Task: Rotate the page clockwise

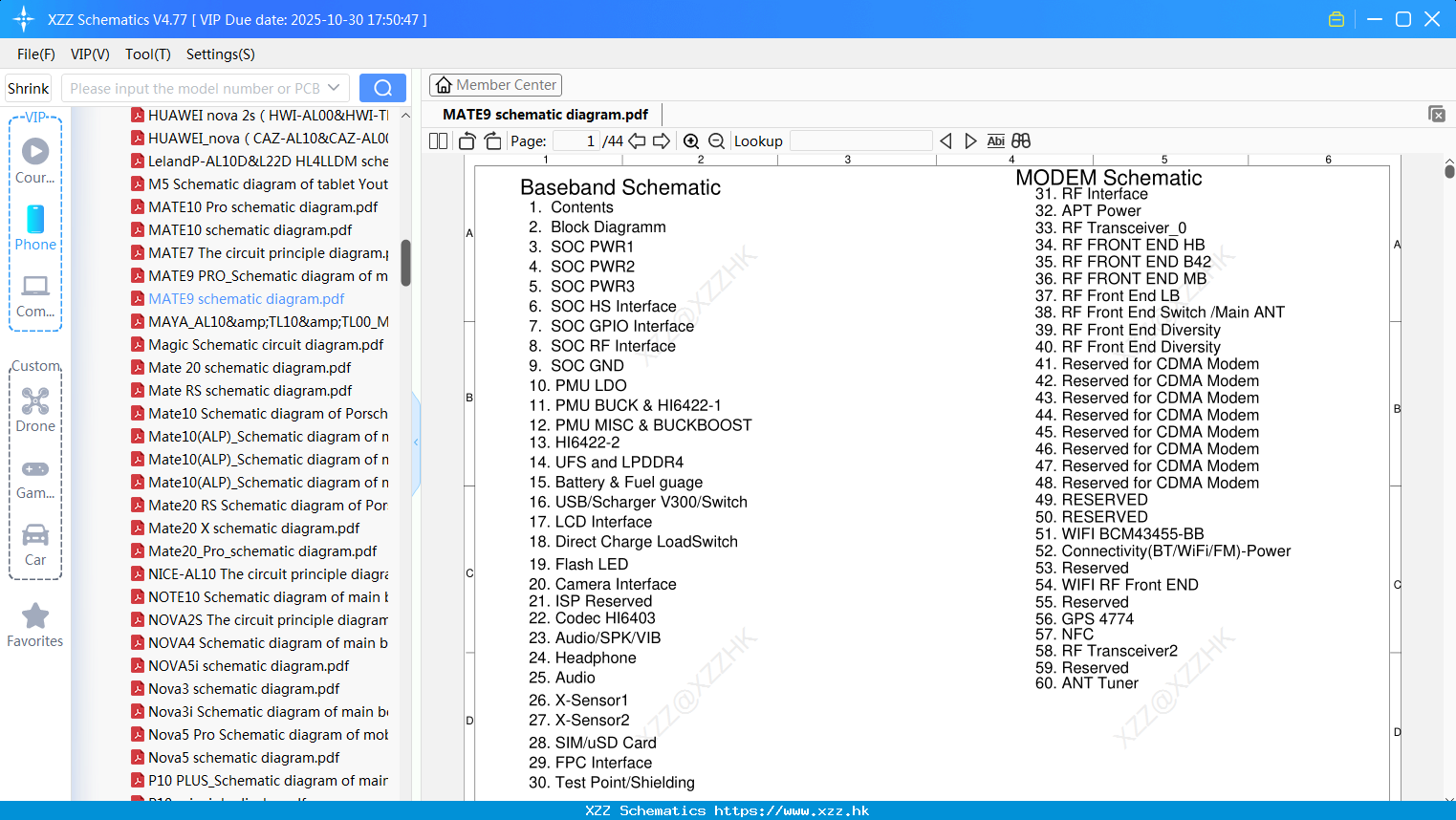Action: pyautogui.click(x=492, y=141)
